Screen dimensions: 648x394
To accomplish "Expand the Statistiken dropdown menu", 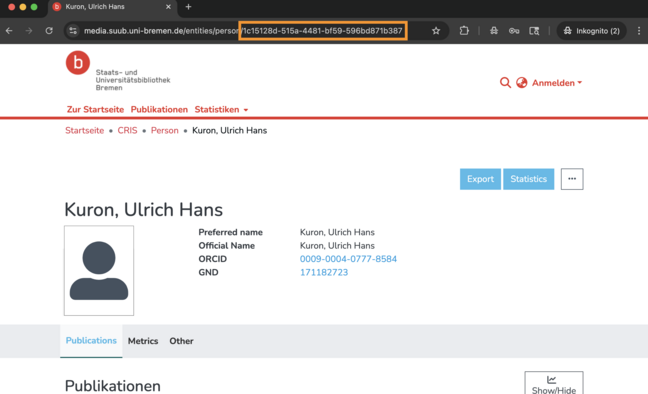I will coord(221,110).
